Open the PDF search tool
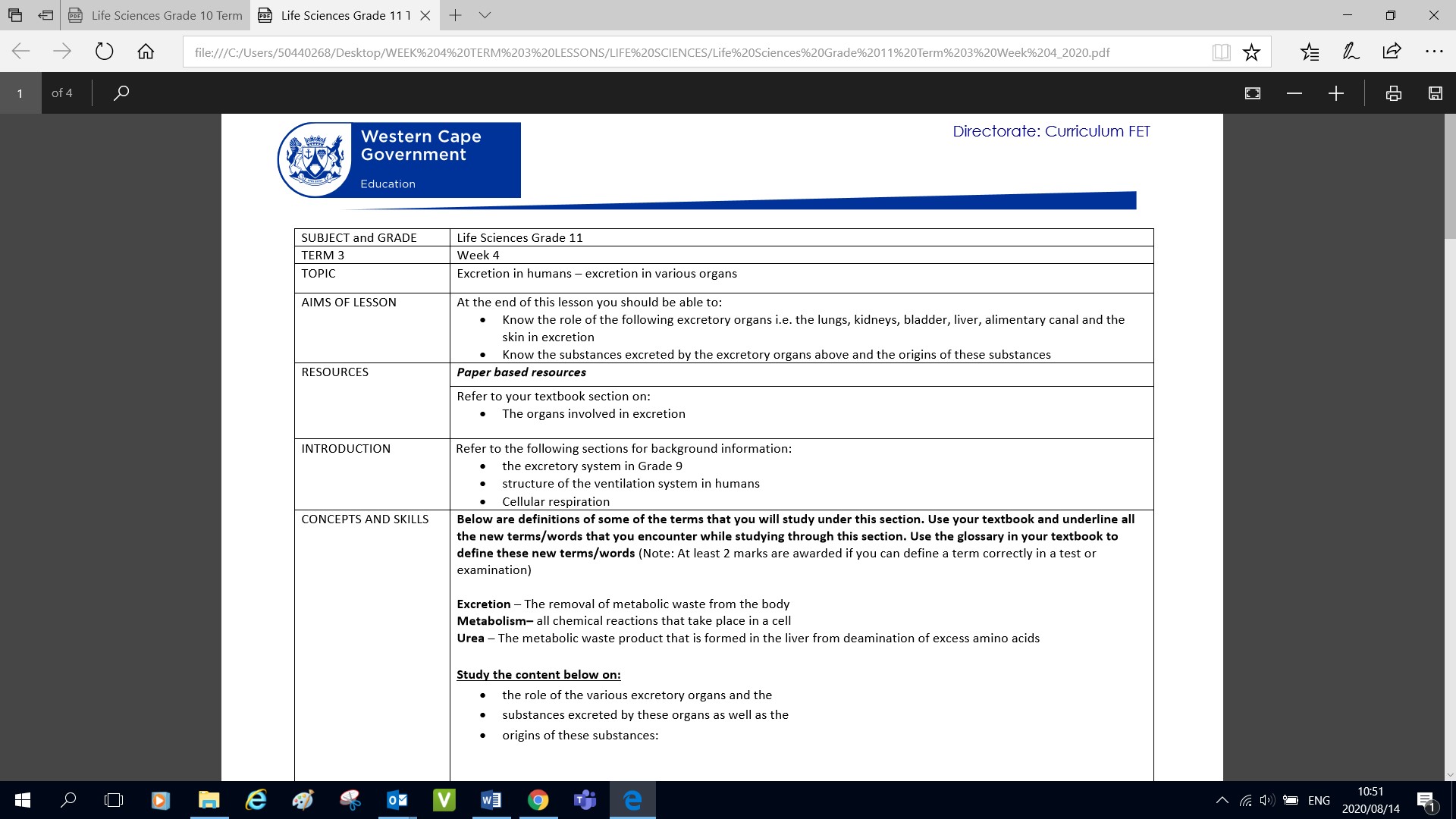Screen dimensions: 1456x819 click(x=119, y=92)
